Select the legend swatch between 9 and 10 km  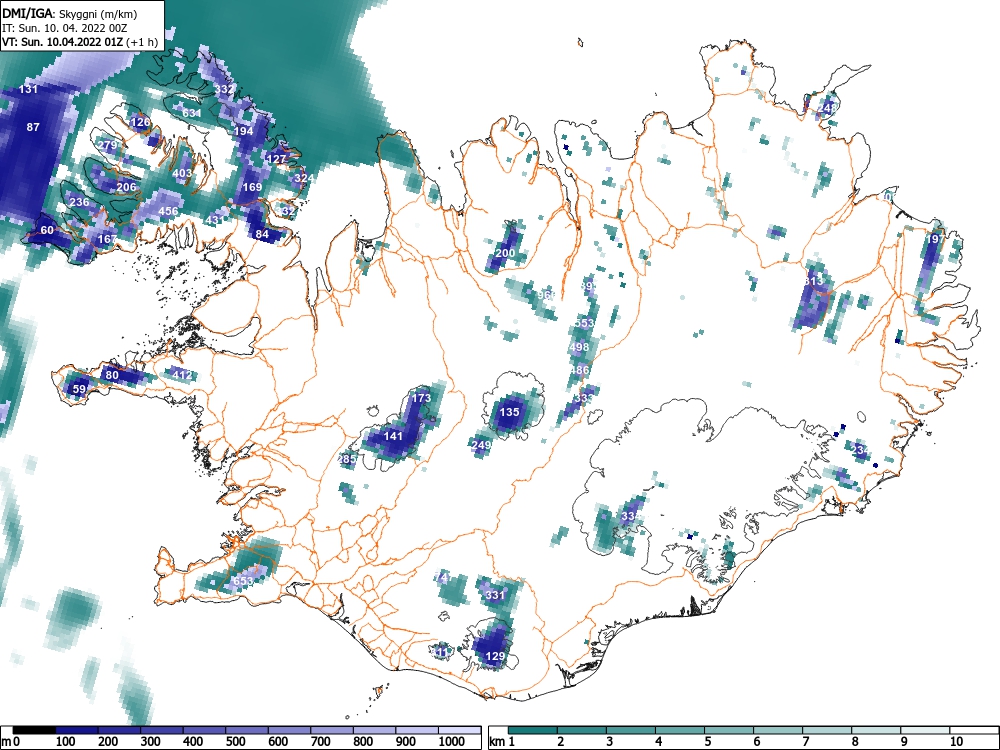[926, 730]
